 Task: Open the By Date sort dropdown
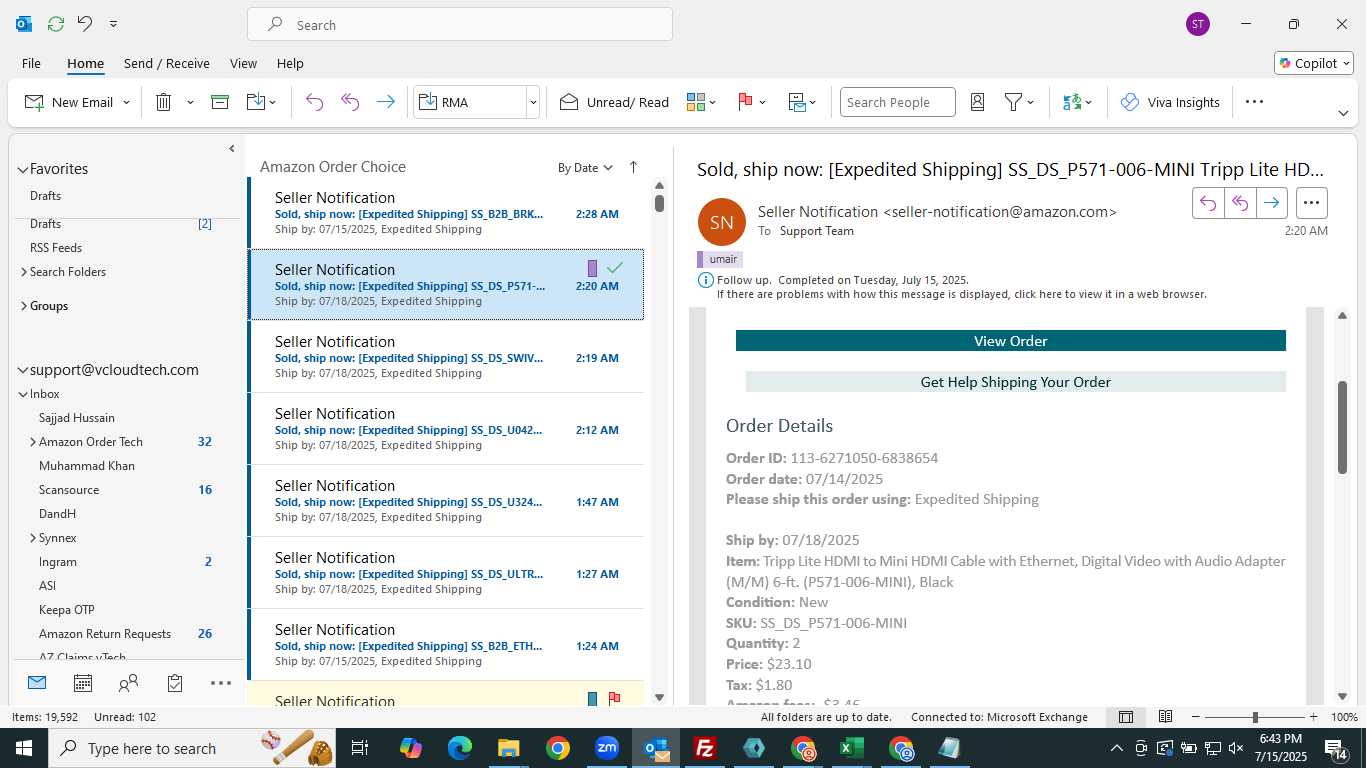(585, 168)
